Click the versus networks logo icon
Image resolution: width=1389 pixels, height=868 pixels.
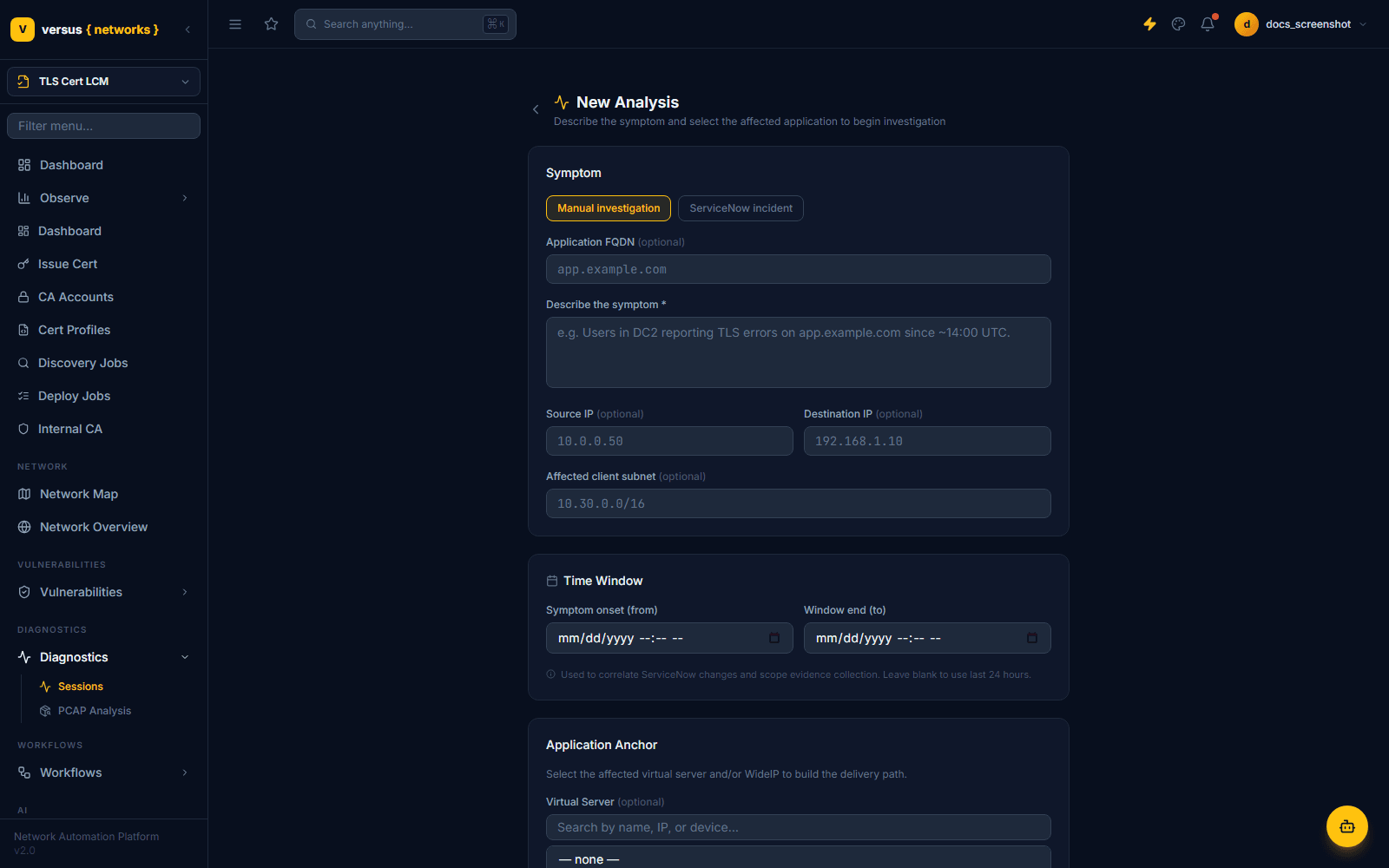(23, 30)
